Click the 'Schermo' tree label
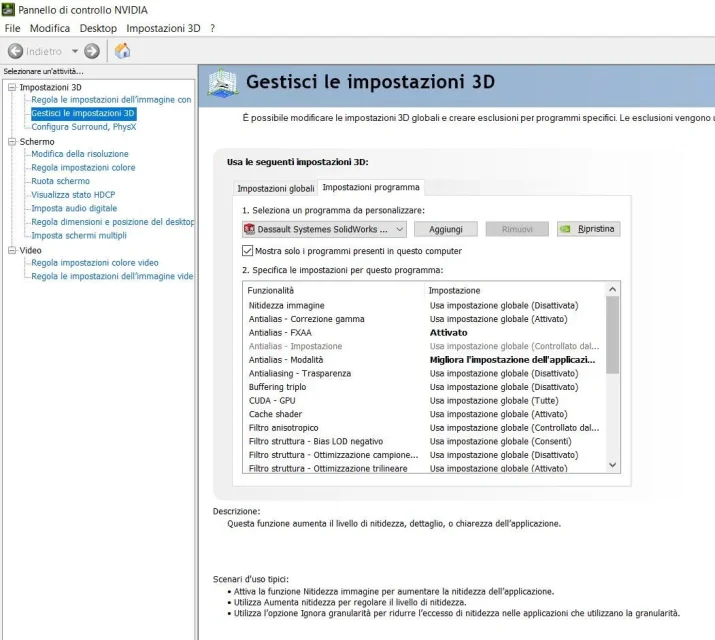Screen dimensions: 715x640 (x=37, y=142)
